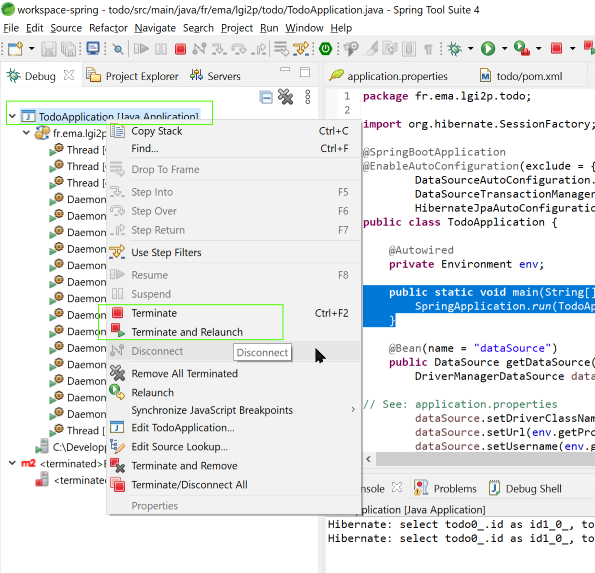Choose Terminate/Disconnect All from context menu
595x573 pixels.
click(234, 485)
